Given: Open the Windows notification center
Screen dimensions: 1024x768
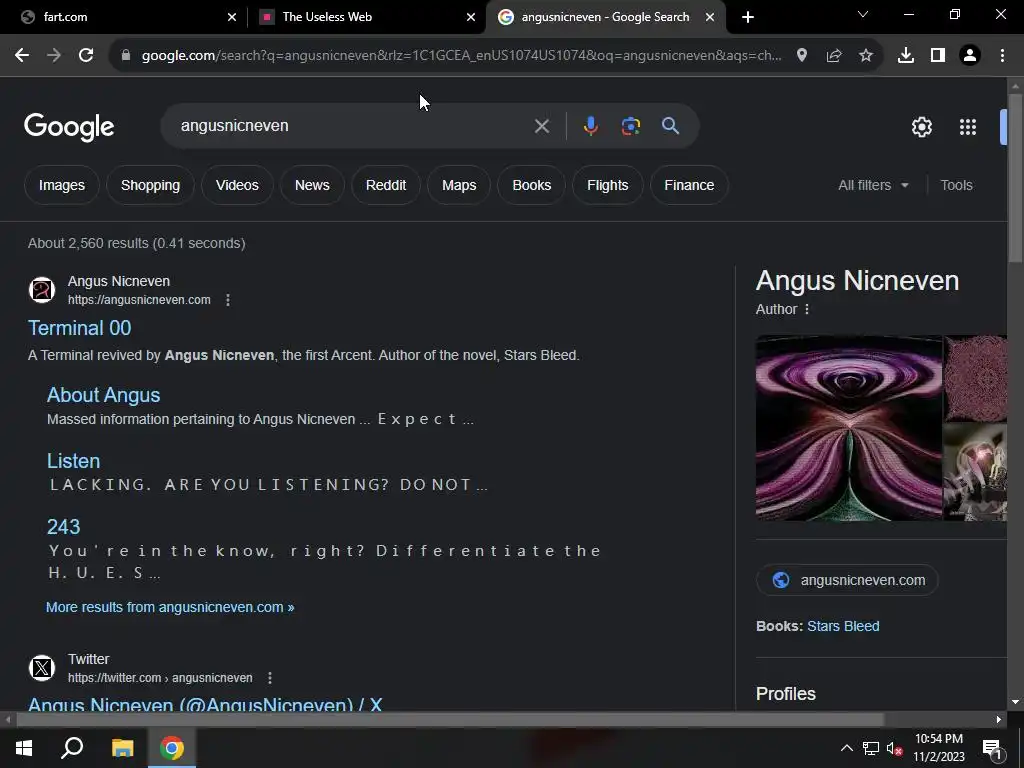Looking at the screenshot, I should (x=992, y=748).
